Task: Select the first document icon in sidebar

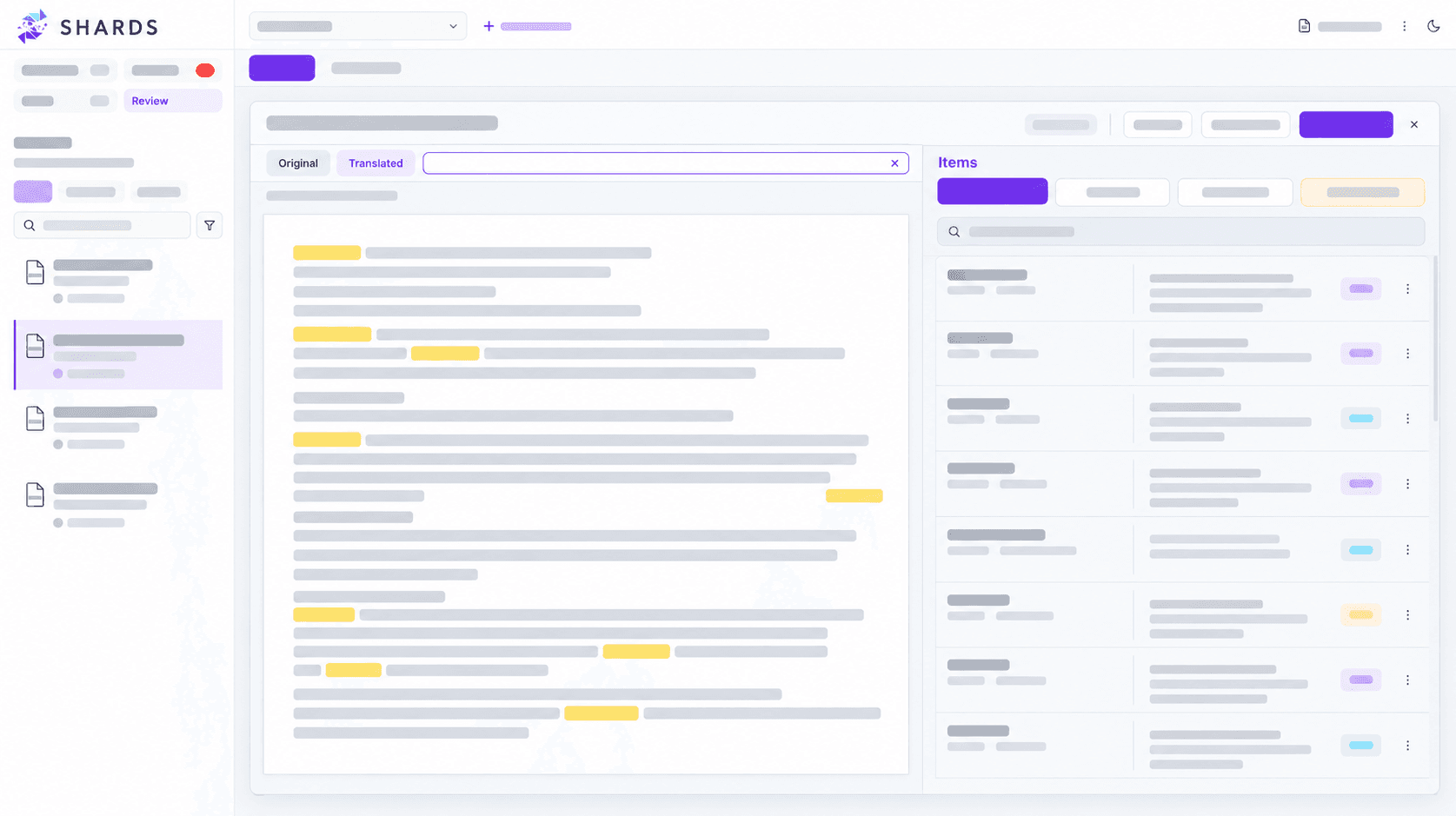Action: pos(35,273)
